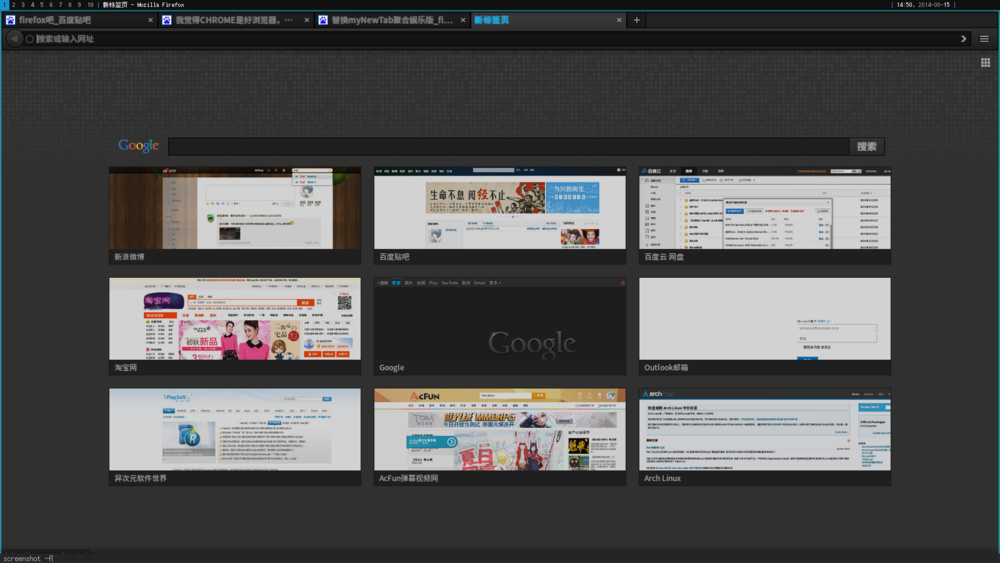Screen dimensions: 1000x563
Task: Close the 替换myNewTab tab
Action: [463, 20]
